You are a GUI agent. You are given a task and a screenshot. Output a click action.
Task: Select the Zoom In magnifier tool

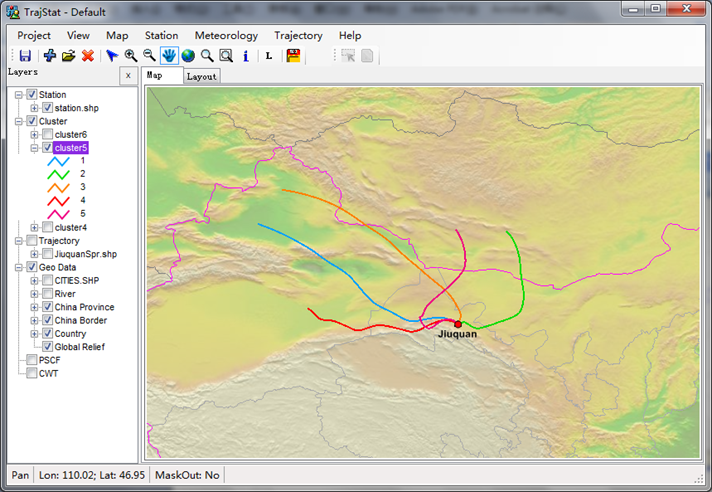[130, 56]
